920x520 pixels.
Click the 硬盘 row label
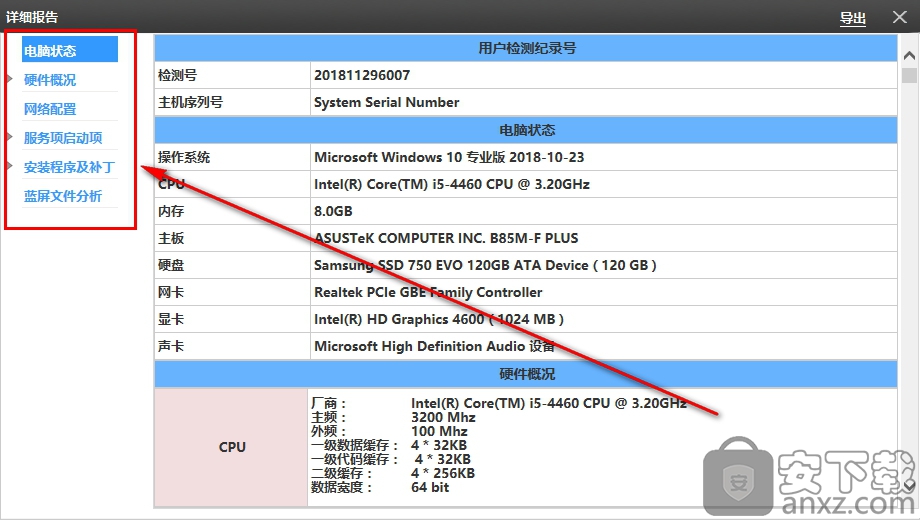pyautogui.click(x=171, y=265)
